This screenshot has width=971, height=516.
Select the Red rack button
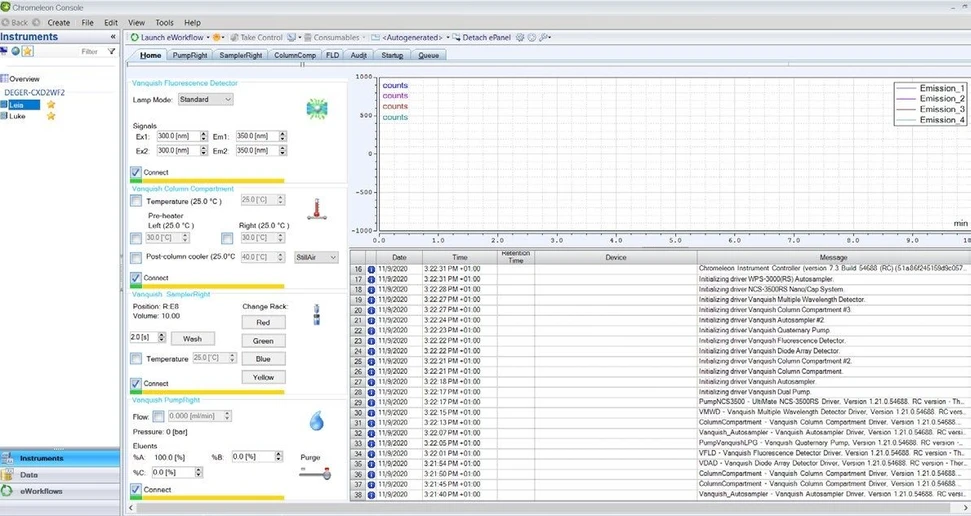263,323
